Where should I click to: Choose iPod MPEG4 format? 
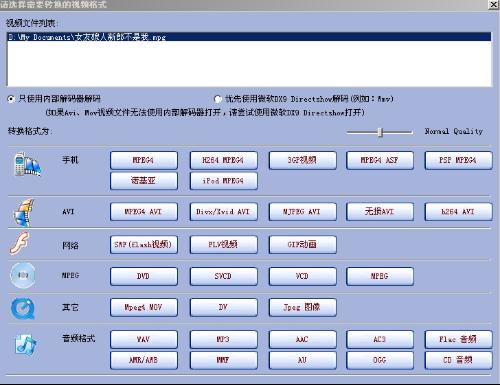pos(223,181)
